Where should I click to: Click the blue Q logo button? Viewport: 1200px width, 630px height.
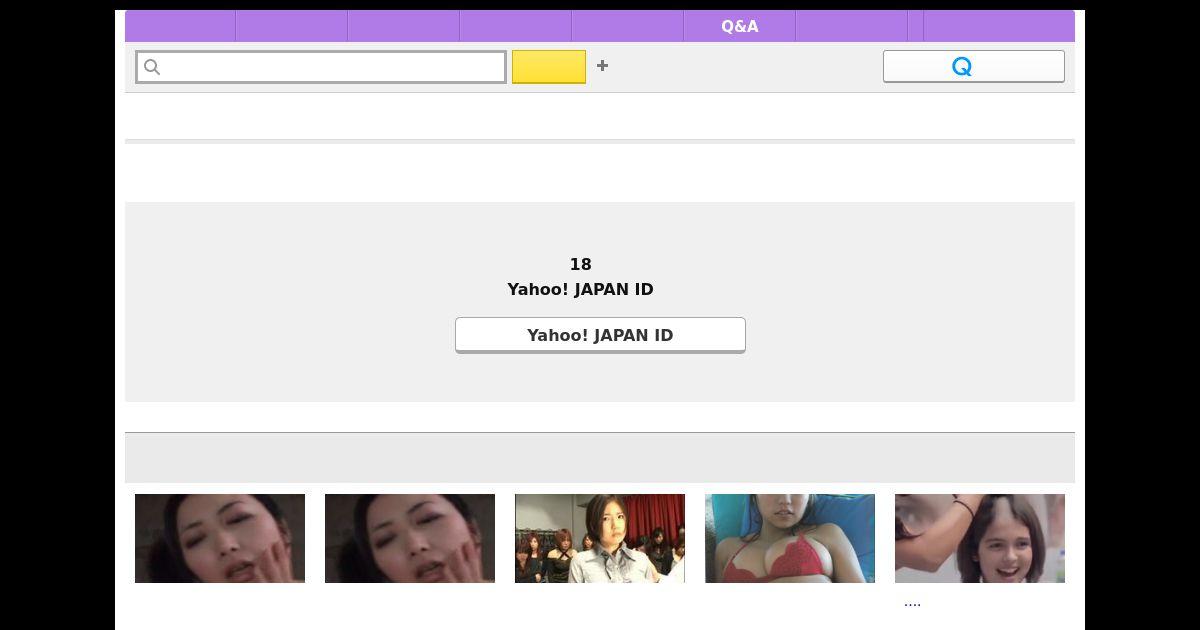pyautogui.click(x=974, y=66)
